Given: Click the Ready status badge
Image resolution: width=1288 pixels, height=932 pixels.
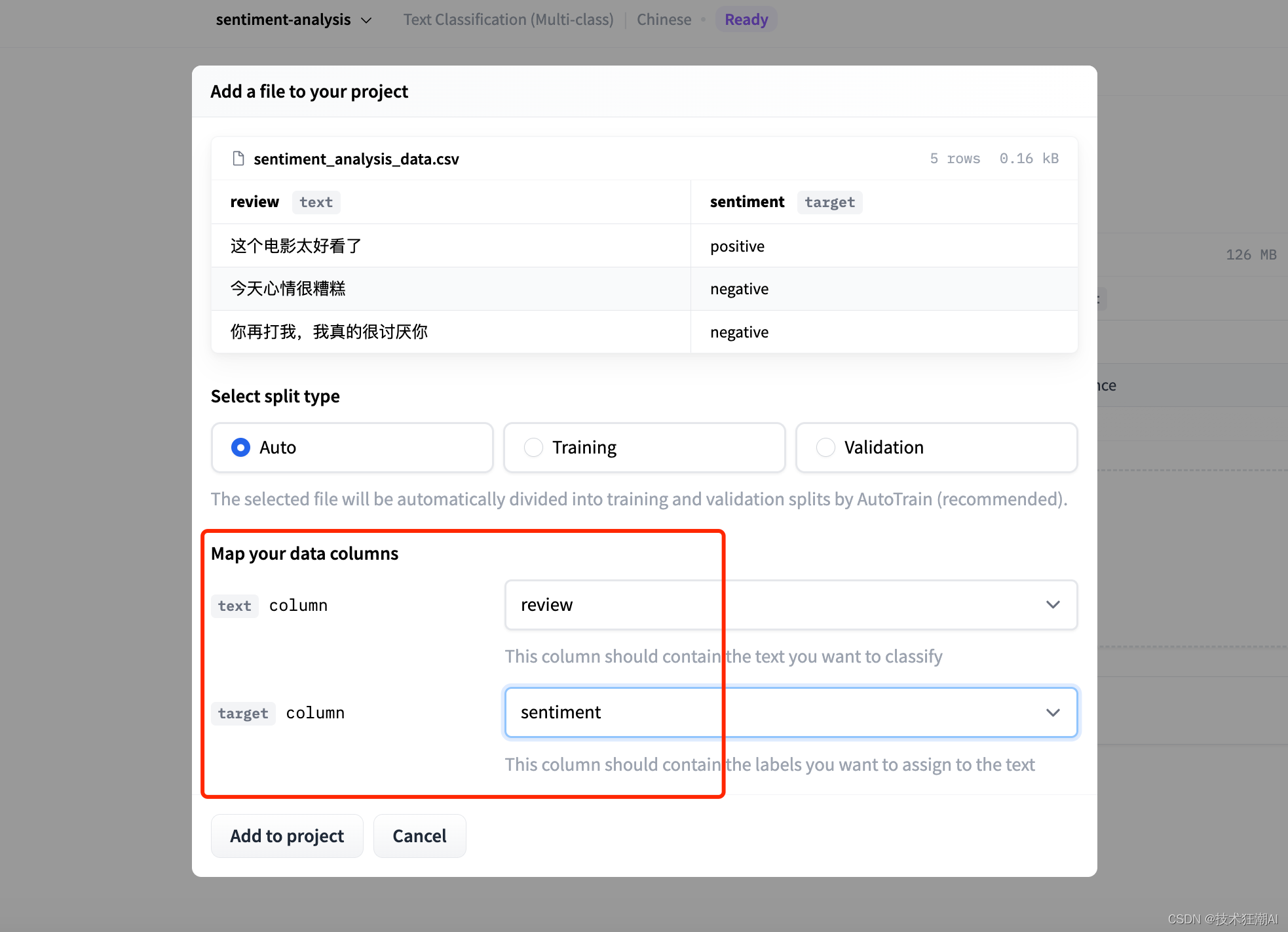Looking at the screenshot, I should 746,19.
